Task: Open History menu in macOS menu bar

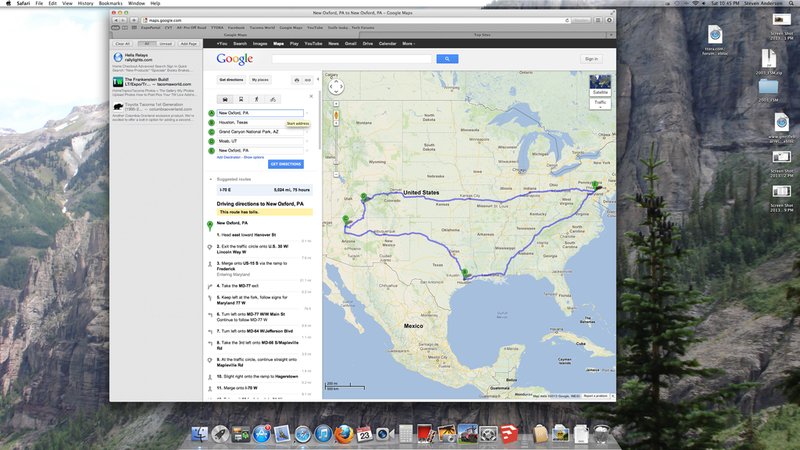Action: (85, 3)
